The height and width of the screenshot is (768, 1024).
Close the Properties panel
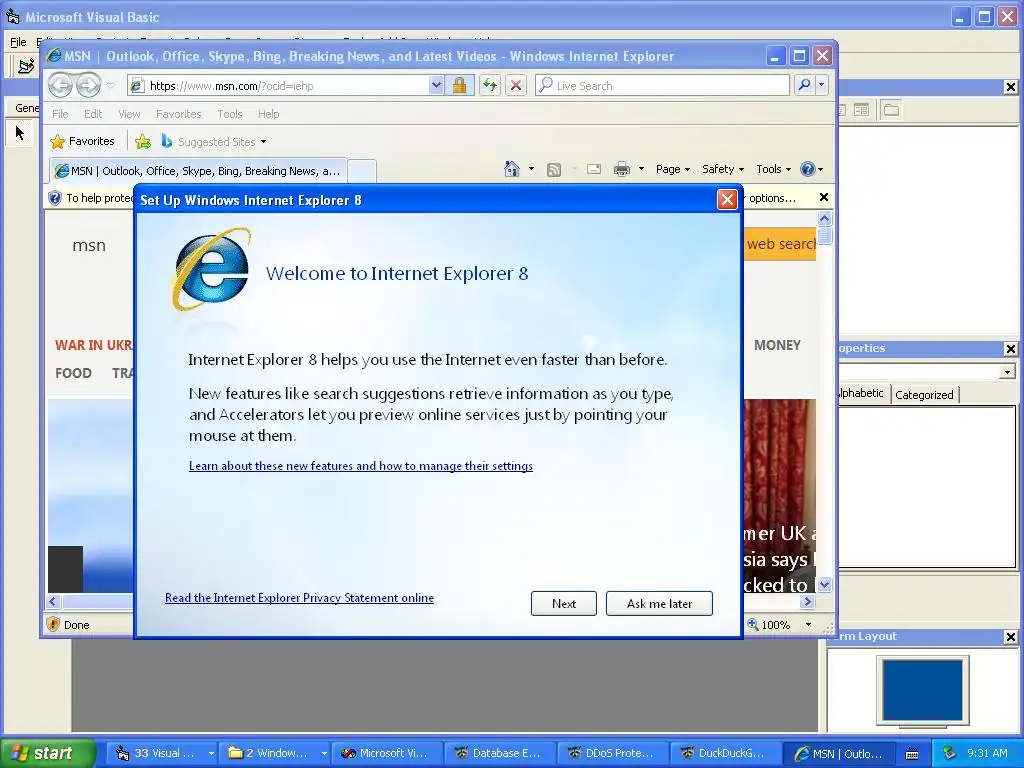(1010, 349)
